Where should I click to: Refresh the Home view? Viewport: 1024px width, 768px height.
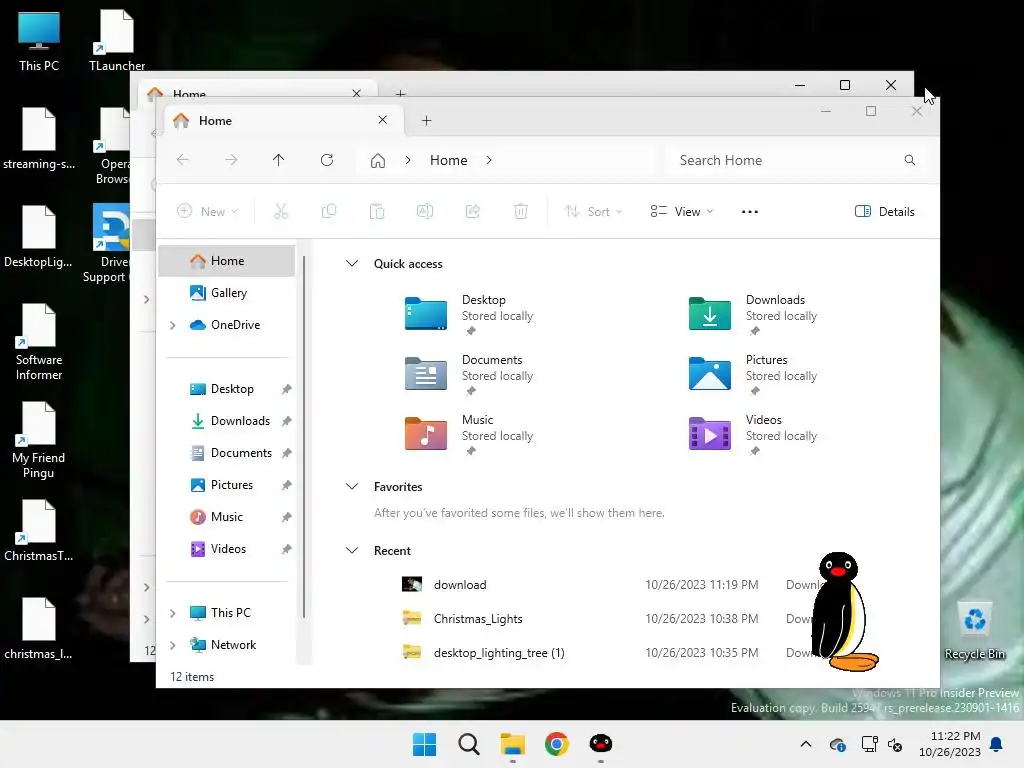327,160
